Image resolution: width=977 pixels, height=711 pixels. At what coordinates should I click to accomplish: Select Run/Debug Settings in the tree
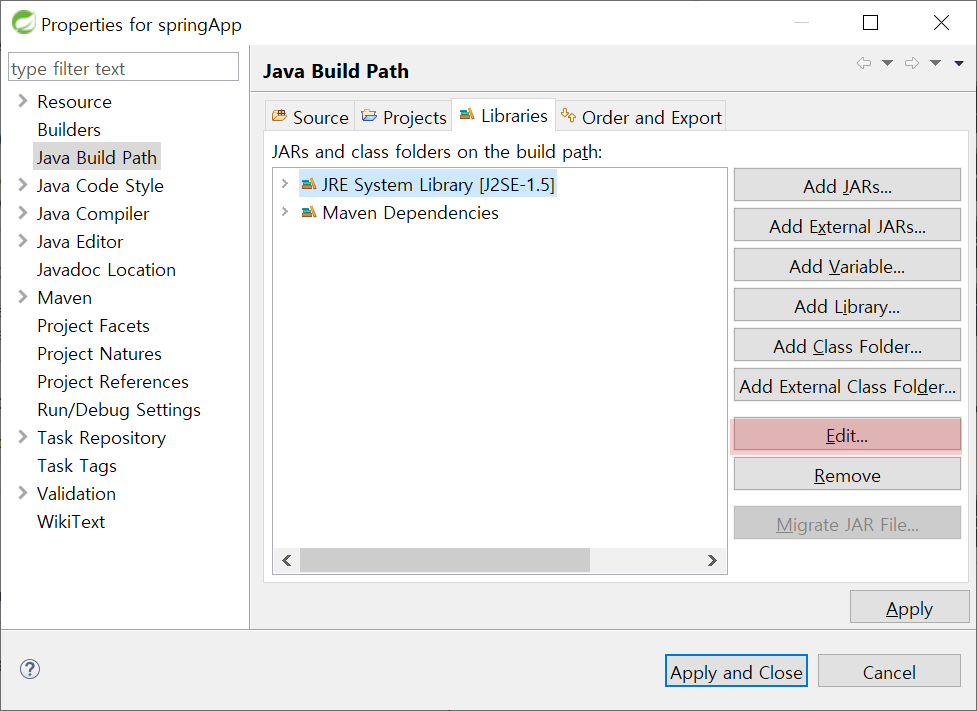tap(118, 409)
